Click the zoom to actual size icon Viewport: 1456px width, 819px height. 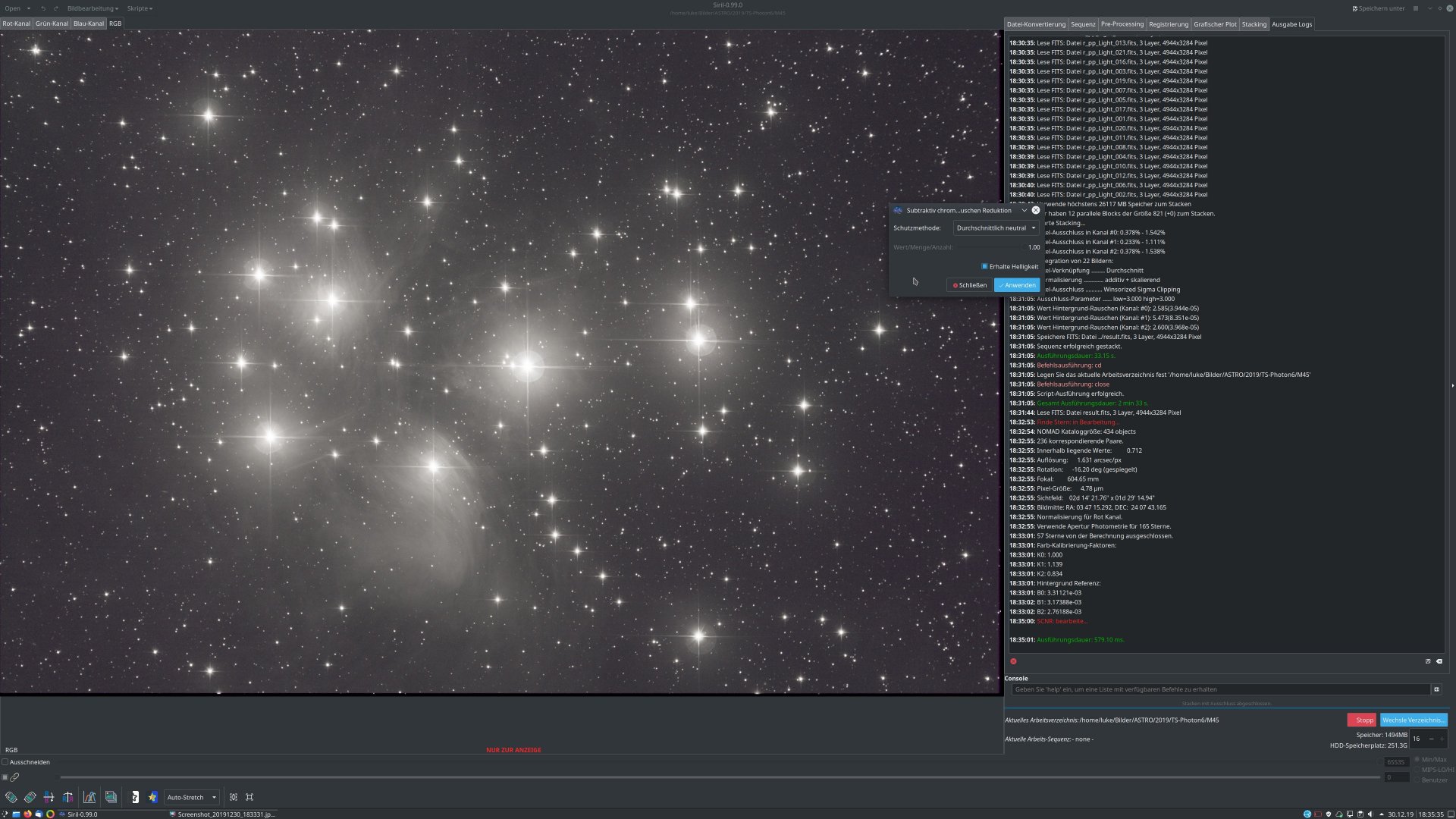pyautogui.click(x=249, y=797)
